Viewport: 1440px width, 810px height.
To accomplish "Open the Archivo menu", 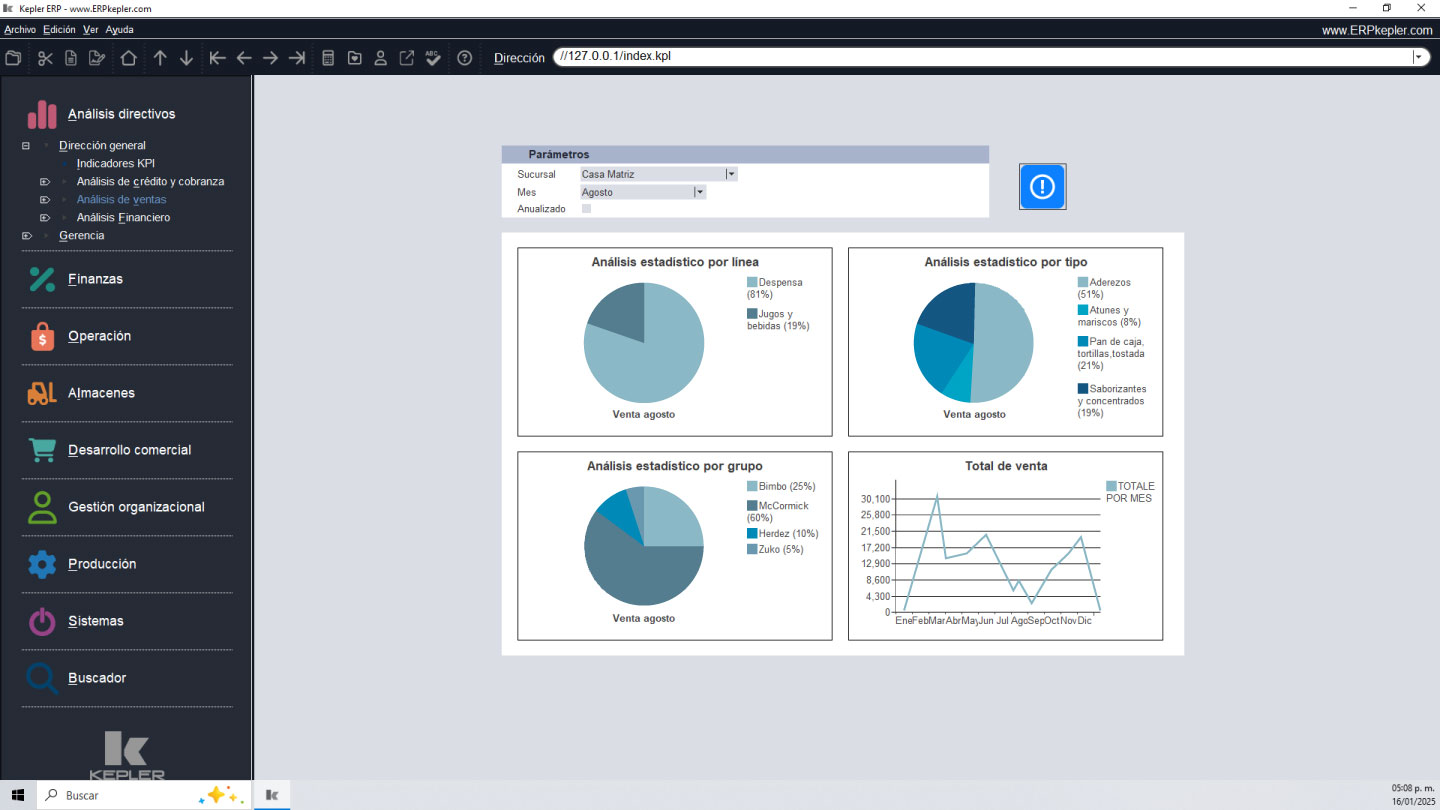I will click(18, 29).
